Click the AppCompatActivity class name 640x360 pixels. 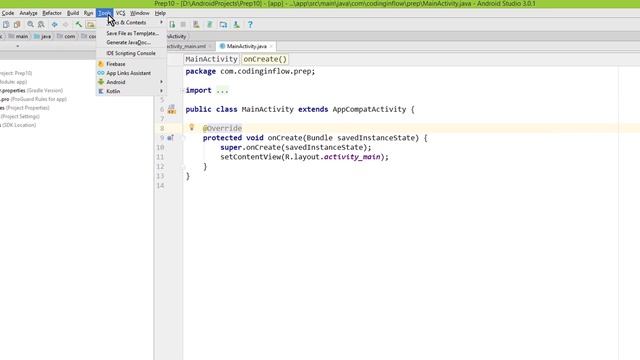[x=369, y=109]
